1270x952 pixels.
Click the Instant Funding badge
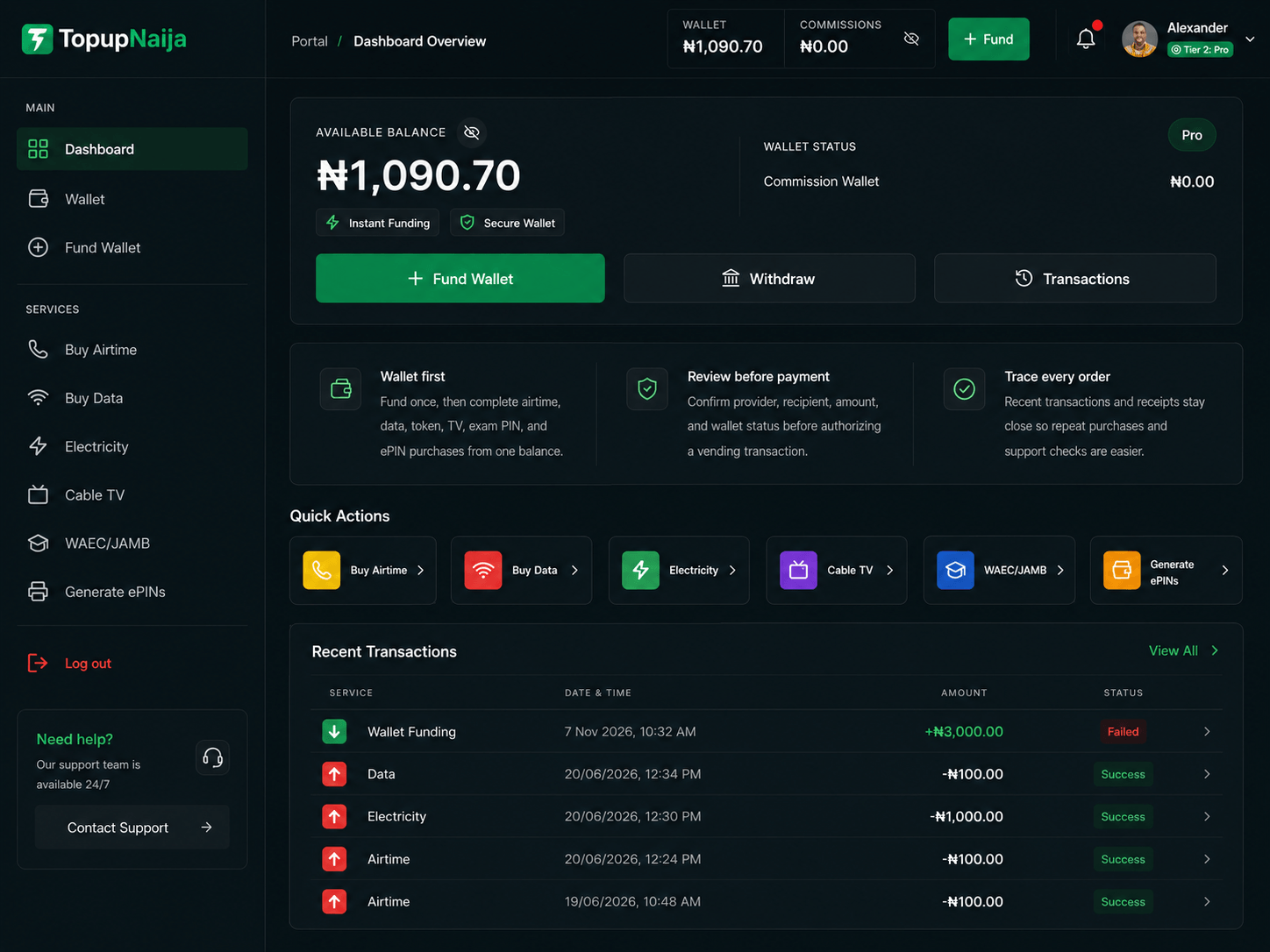(378, 223)
